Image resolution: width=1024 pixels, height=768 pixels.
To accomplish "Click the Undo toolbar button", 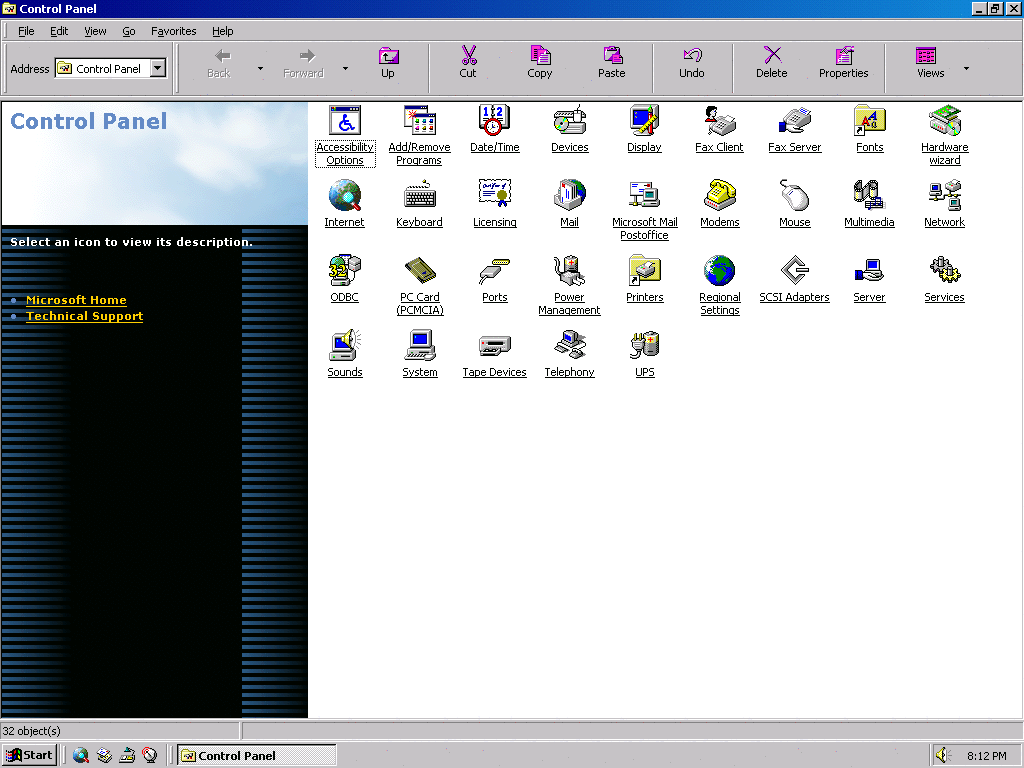I will coord(692,63).
